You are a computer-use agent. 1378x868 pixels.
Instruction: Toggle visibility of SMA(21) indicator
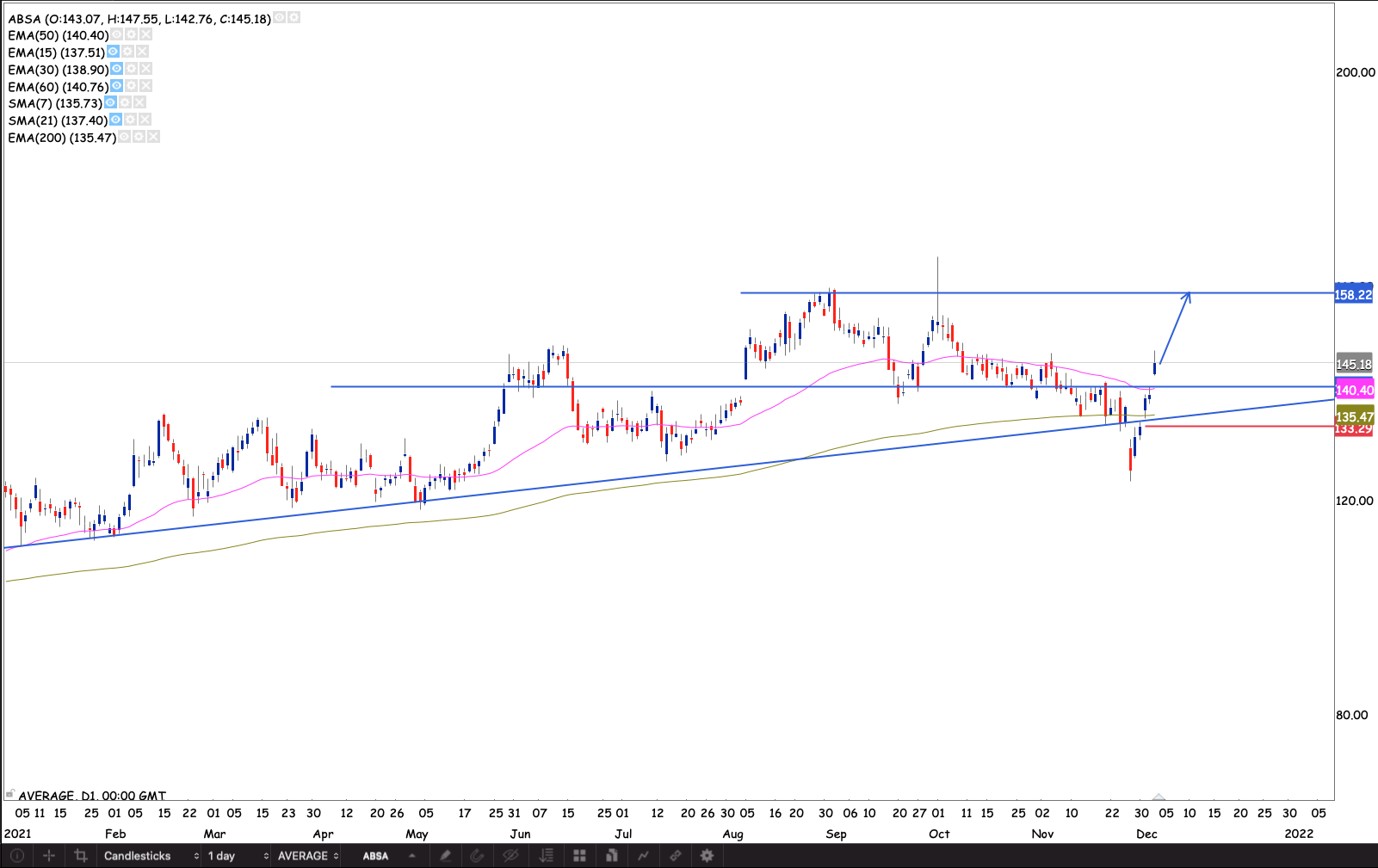(115, 120)
